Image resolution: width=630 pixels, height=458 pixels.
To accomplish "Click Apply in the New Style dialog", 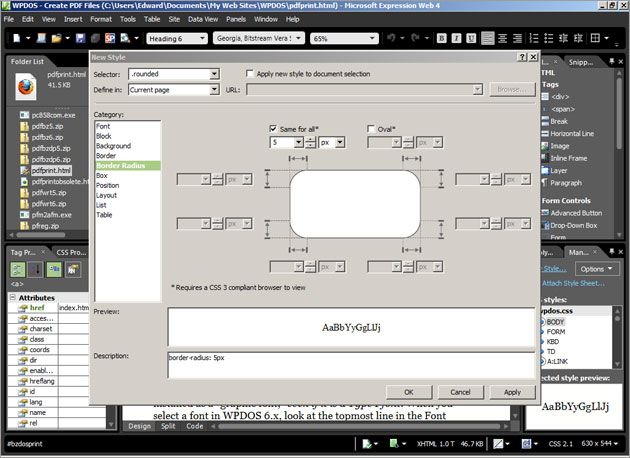I will point(512,392).
